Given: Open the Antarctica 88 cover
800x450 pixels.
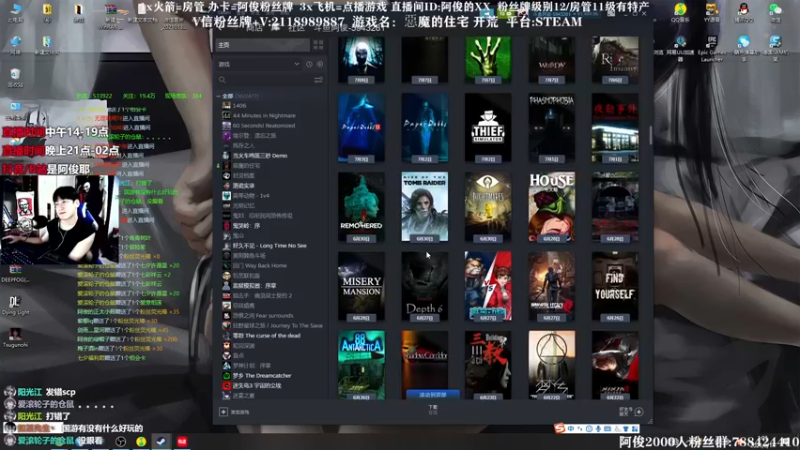Looking at the screenshot, I should [361, 365].
